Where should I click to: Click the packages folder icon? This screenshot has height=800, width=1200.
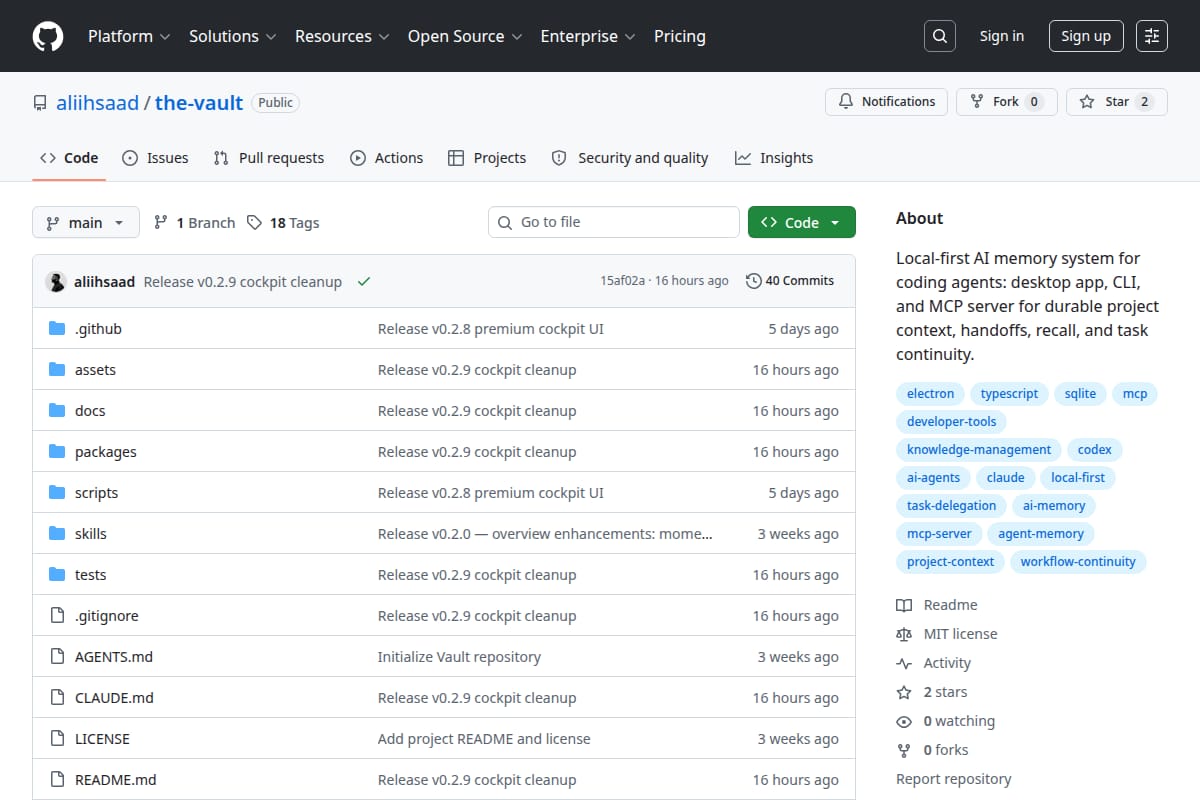tap(57, 452)
